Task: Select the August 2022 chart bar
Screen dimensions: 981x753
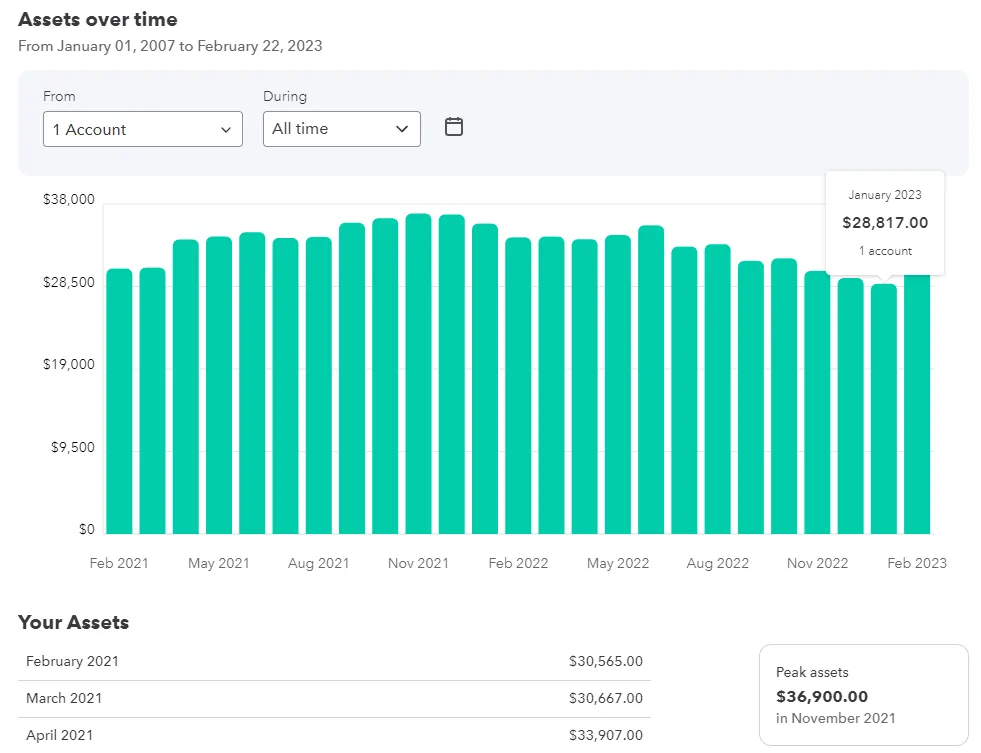Action: (718, 389)
